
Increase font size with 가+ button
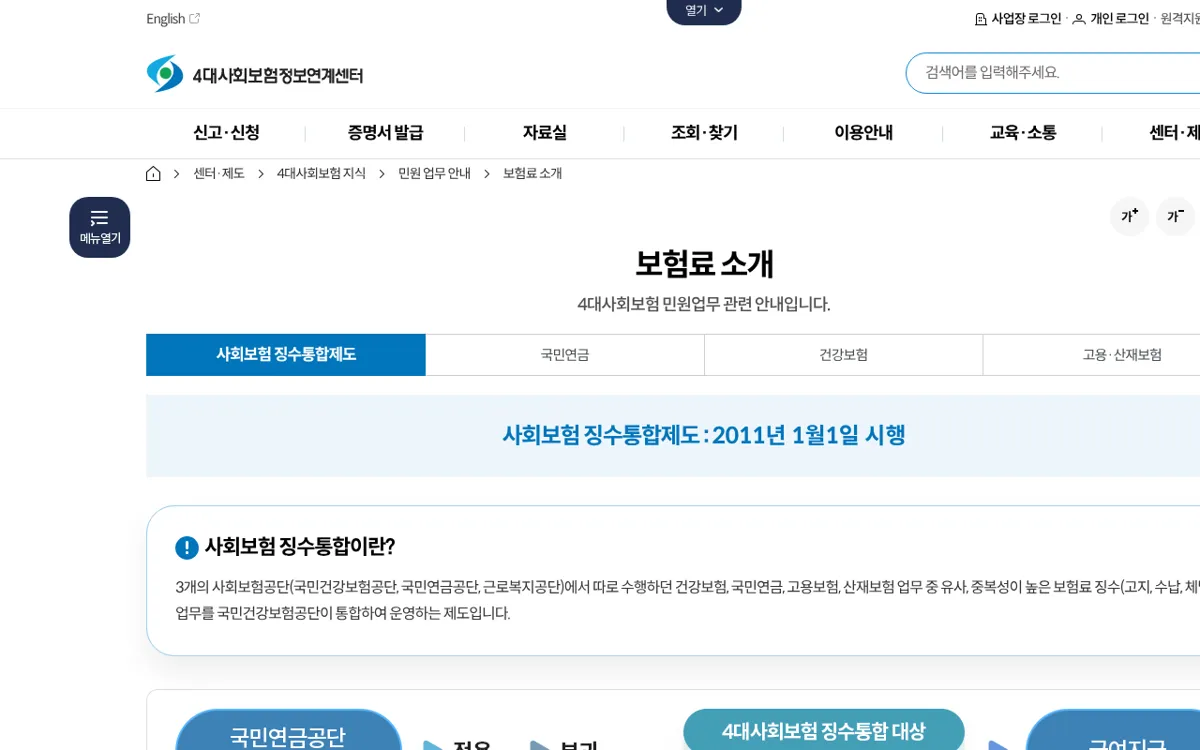pyautogui.click(x=1130, y=216)
